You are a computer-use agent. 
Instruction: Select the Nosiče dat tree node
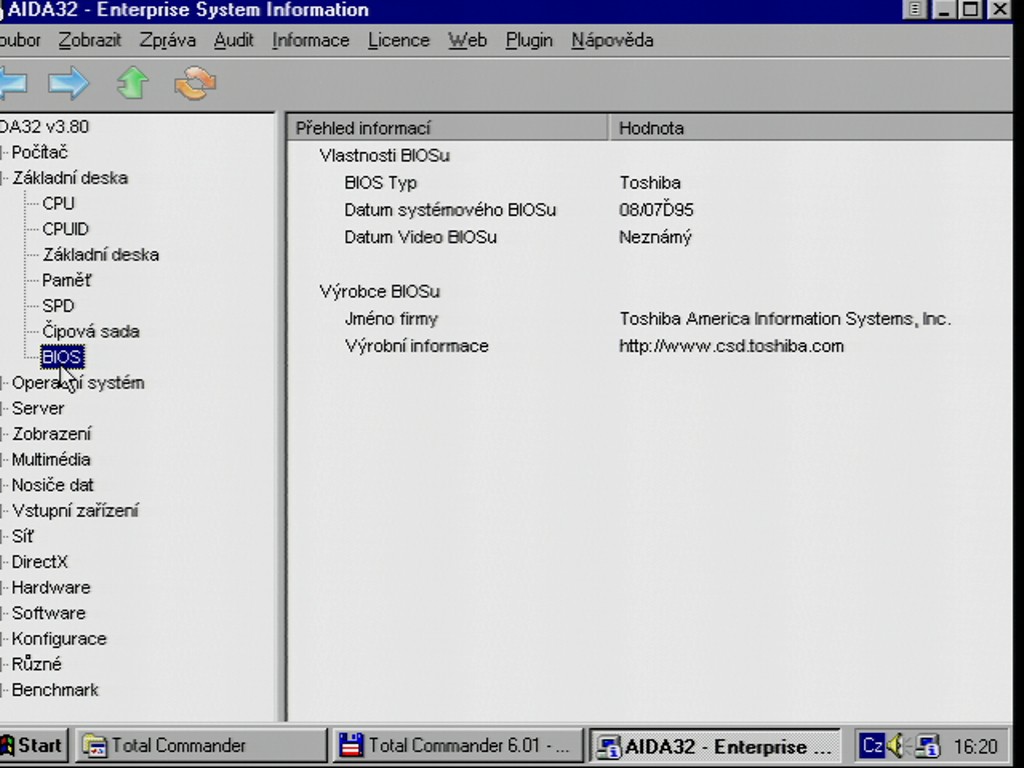(x=52, y=485)
